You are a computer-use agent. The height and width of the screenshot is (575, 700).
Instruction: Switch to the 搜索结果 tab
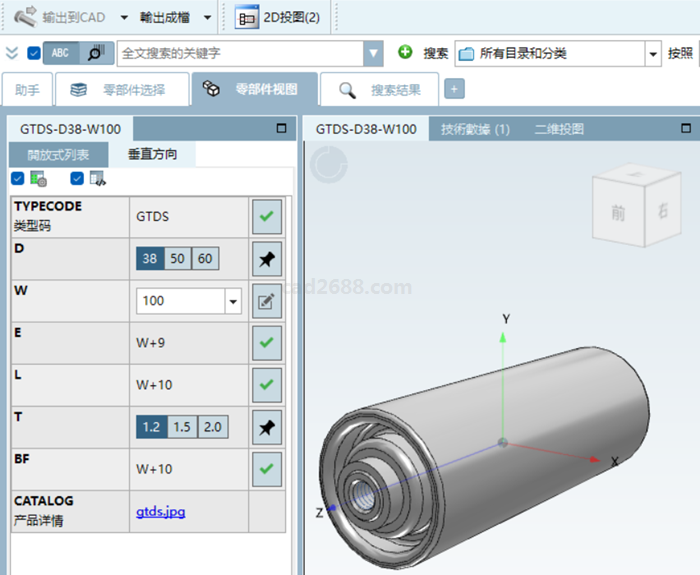389,90
